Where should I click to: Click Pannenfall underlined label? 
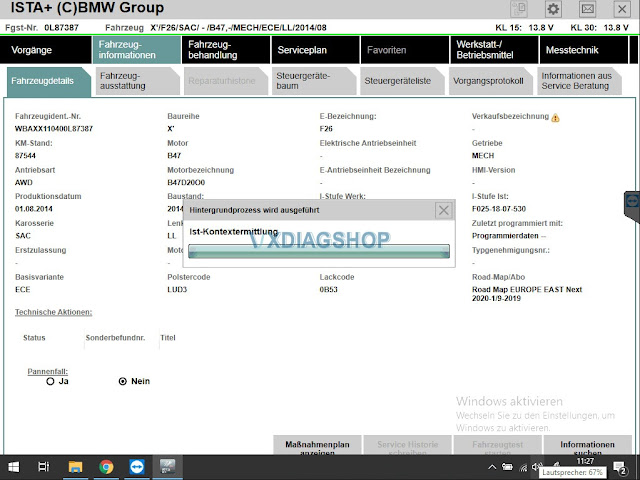[x=48, y=371]
